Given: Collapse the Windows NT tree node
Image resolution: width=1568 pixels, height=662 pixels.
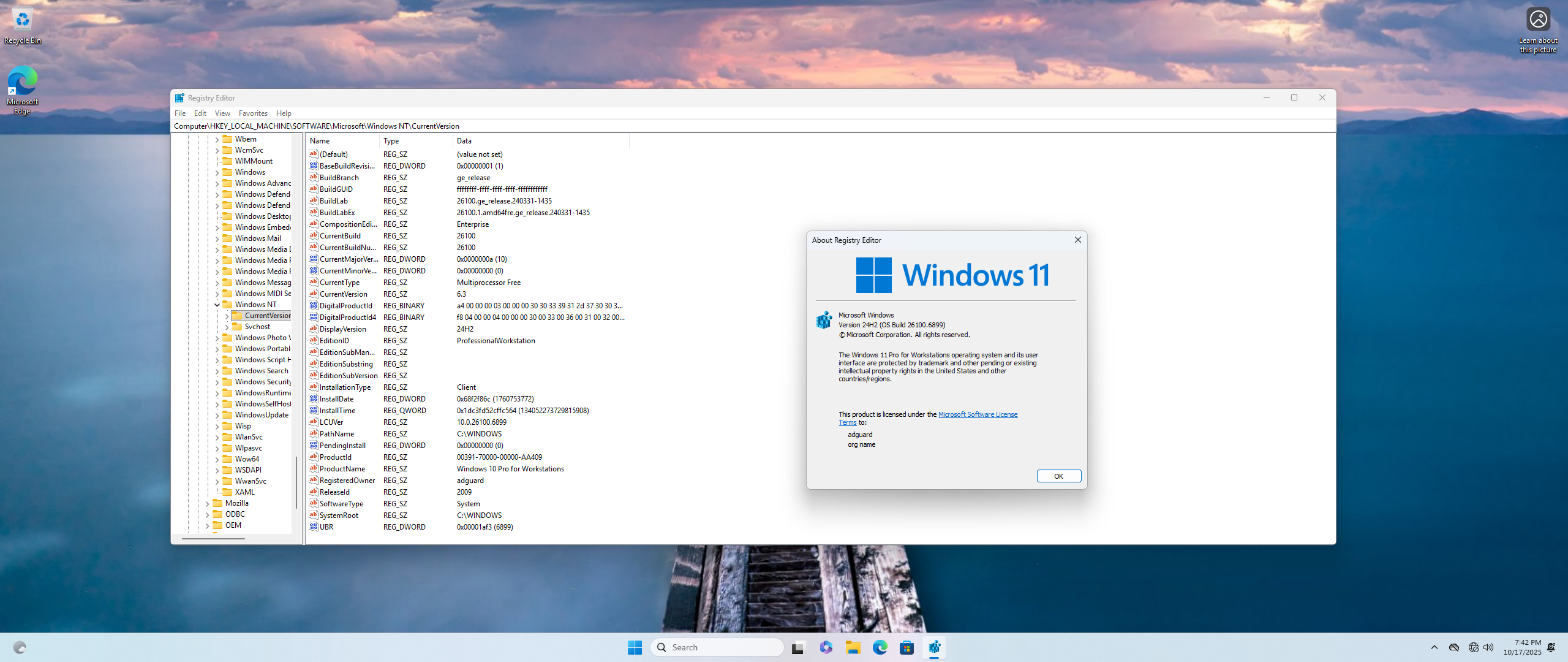Looking at the screenshot, I should point(217,305).
